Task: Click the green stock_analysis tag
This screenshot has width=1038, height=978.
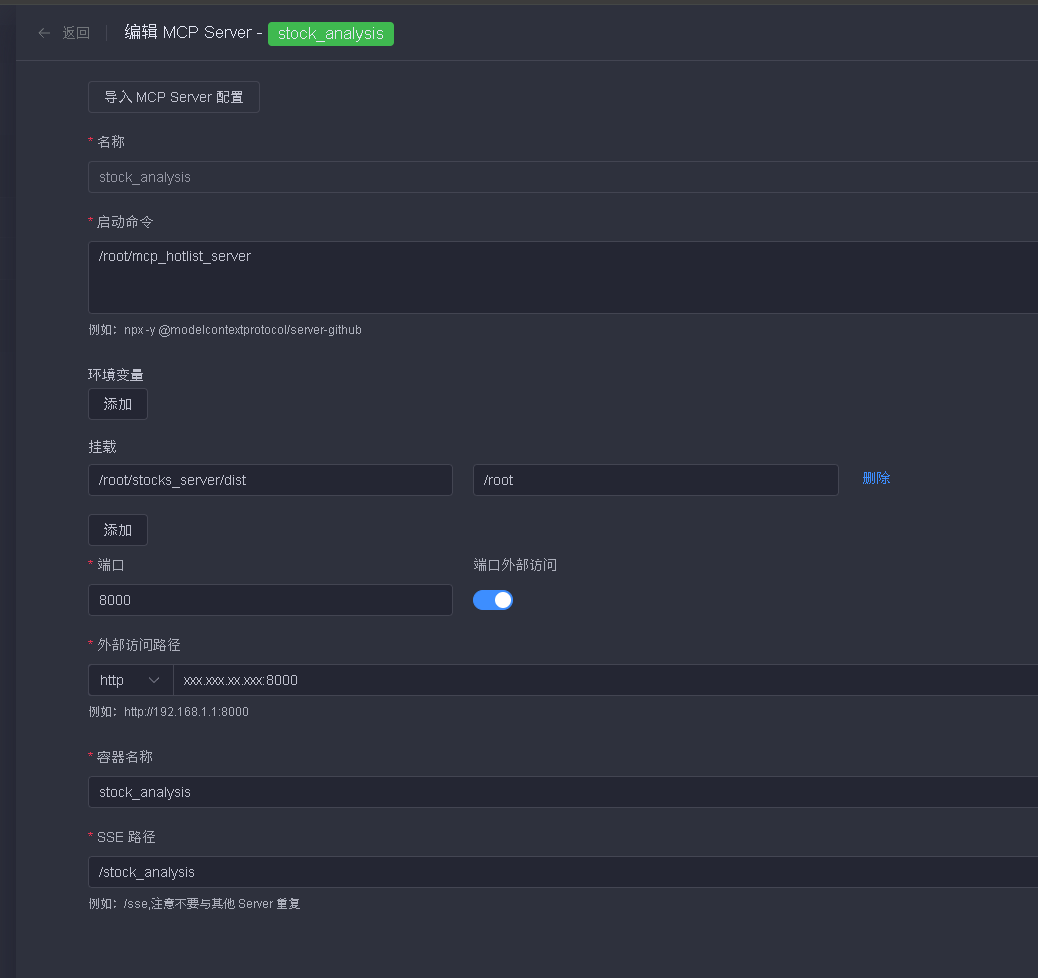Action: coord(330,33)
